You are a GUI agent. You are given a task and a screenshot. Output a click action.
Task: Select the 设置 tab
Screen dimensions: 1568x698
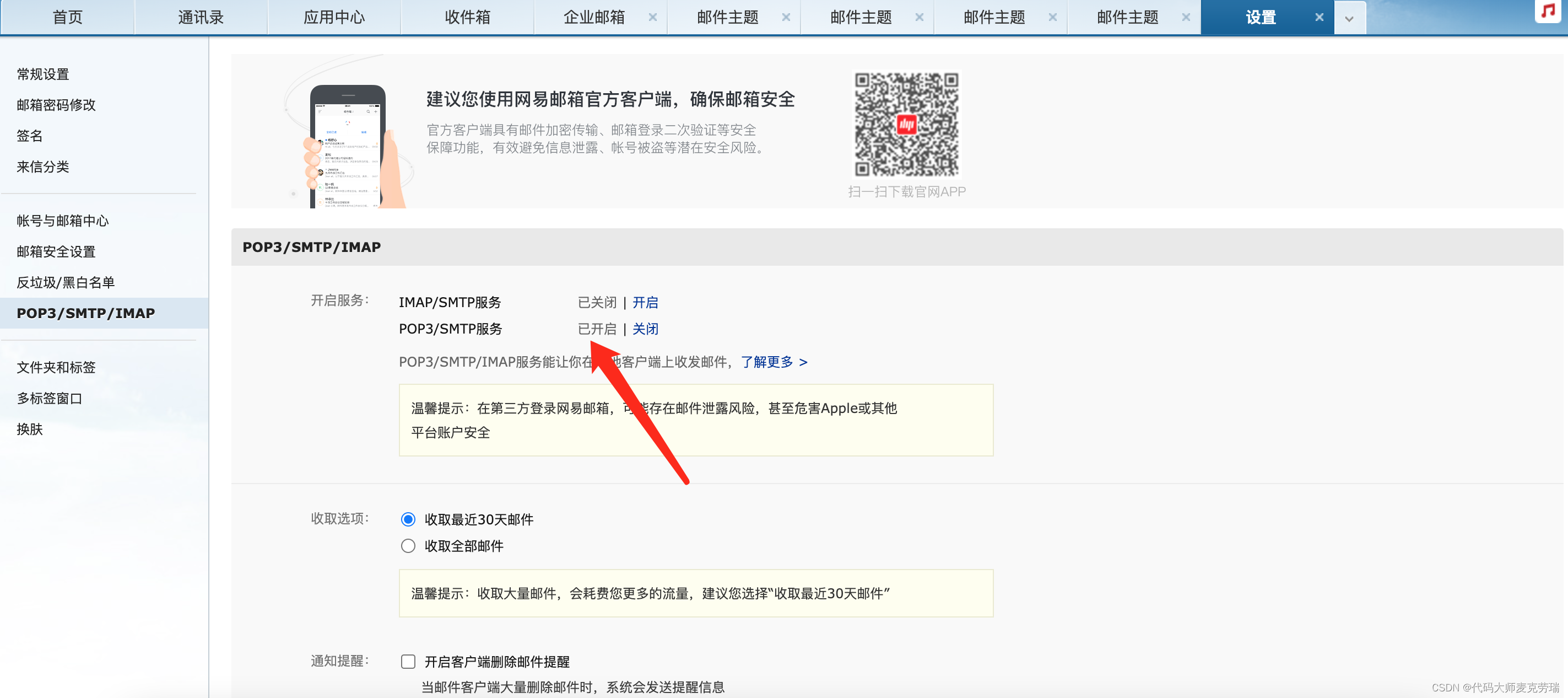[x=1260, y=17]
